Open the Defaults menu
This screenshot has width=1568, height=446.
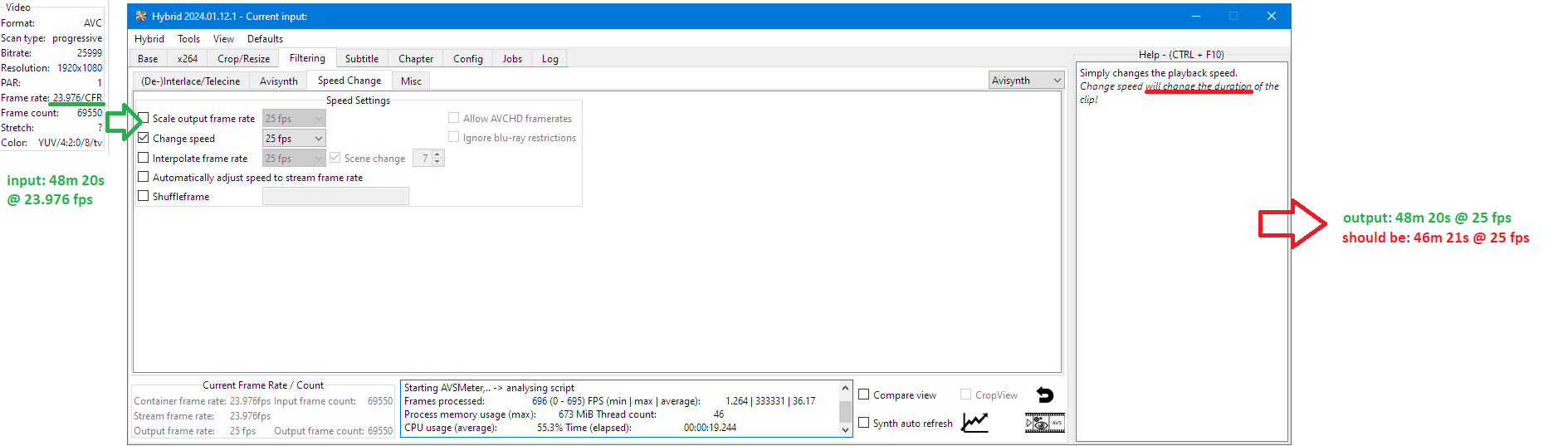click(265, 39)
